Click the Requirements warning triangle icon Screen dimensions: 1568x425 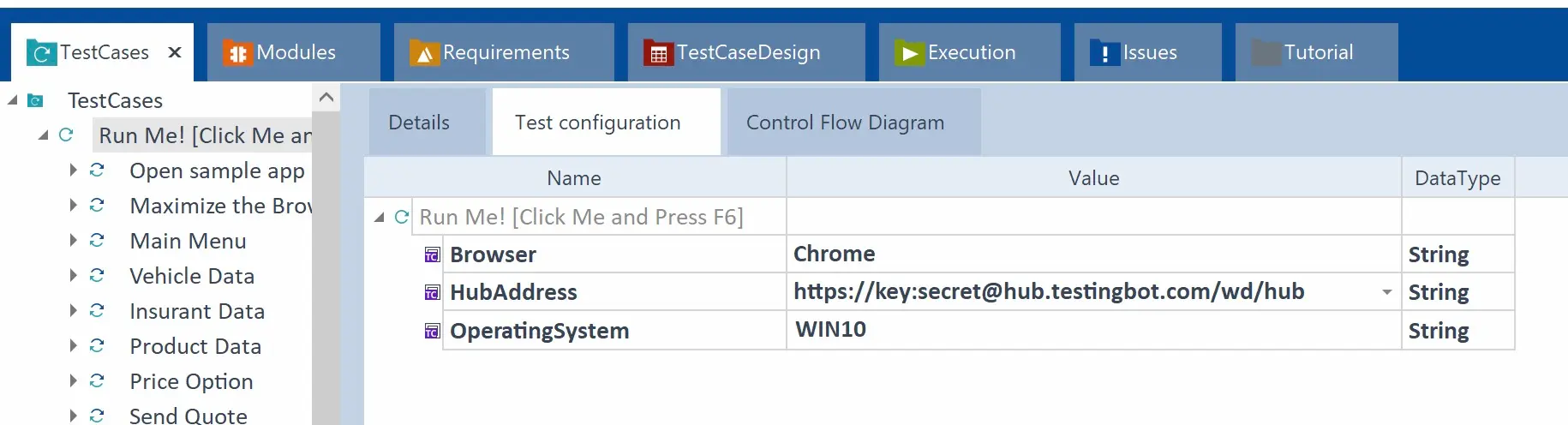coord(423,53)
